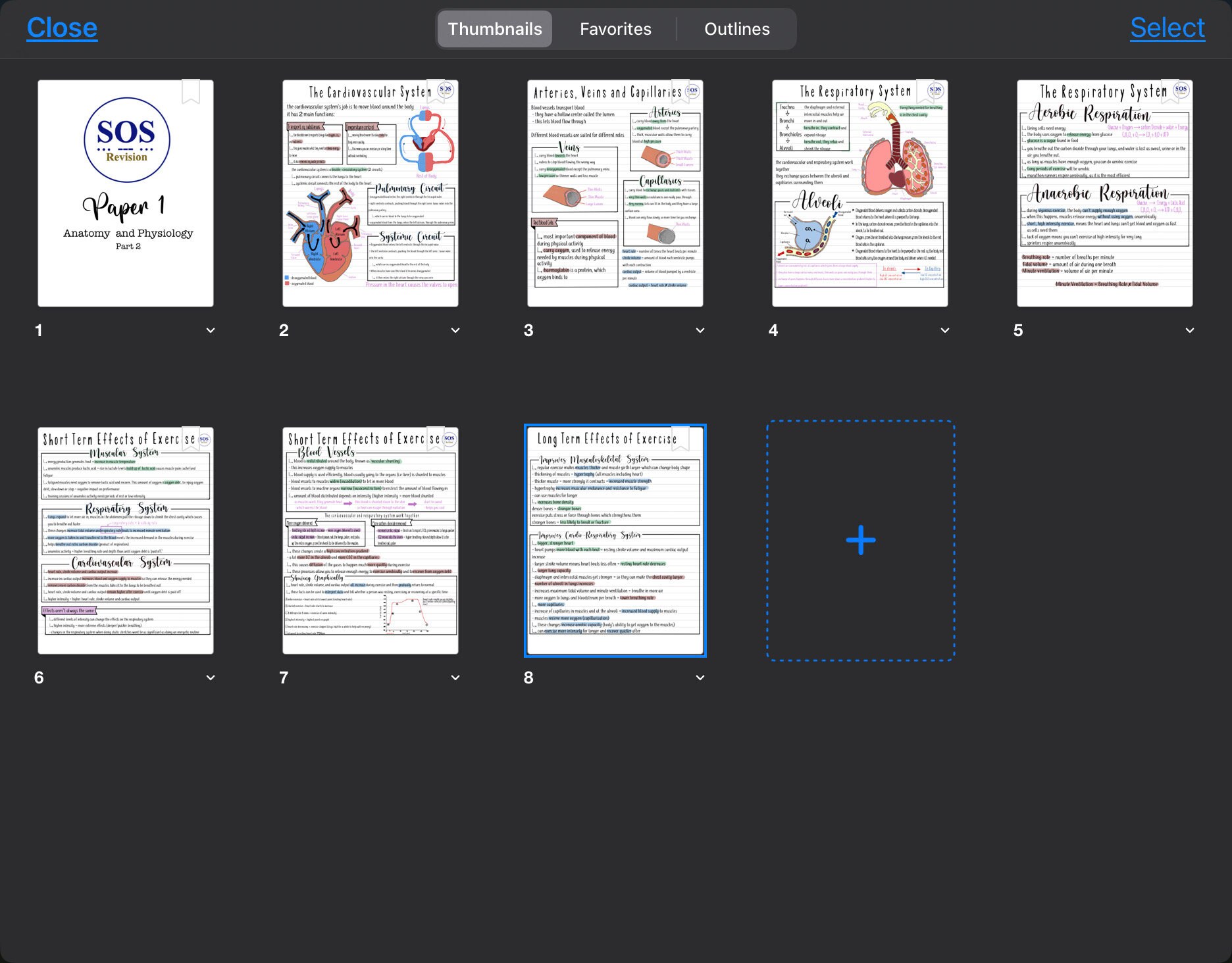Toggle bookmark ribbon on page 7 thumbnail
Viewport: 1232px width, 963px height.
click(436, 439)
